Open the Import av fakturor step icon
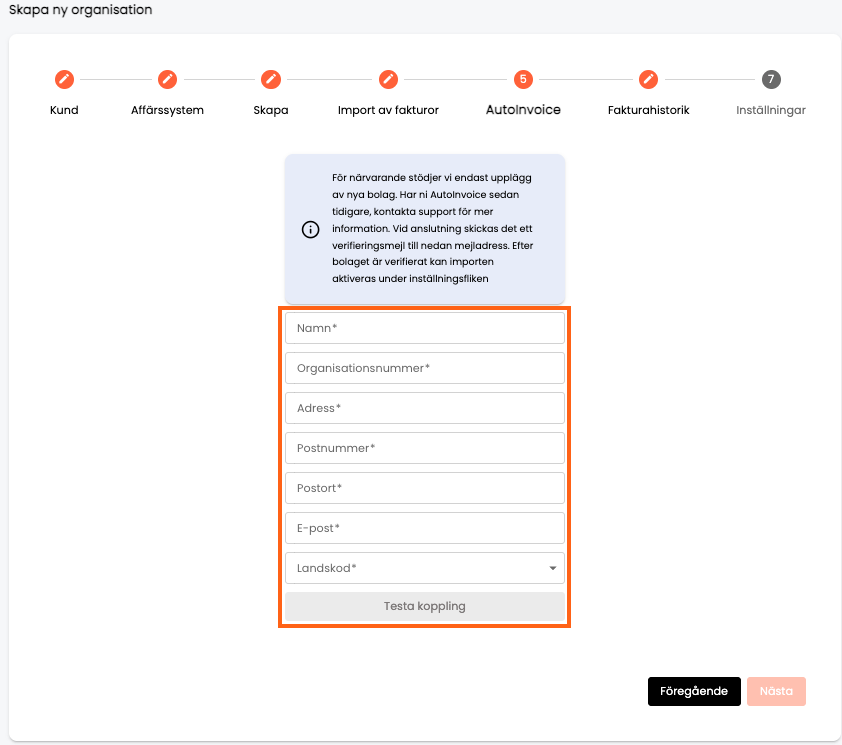The image size is (842, 745). pos(388,79)
